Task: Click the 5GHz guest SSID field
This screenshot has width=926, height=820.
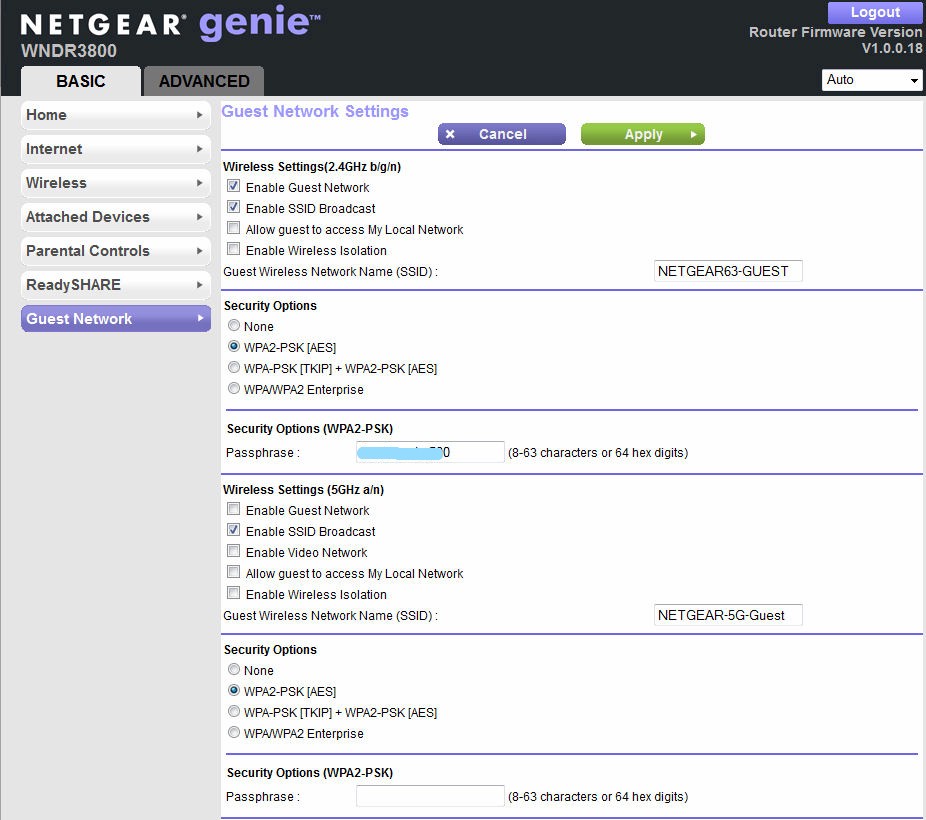Action: [x=728, y=615]
